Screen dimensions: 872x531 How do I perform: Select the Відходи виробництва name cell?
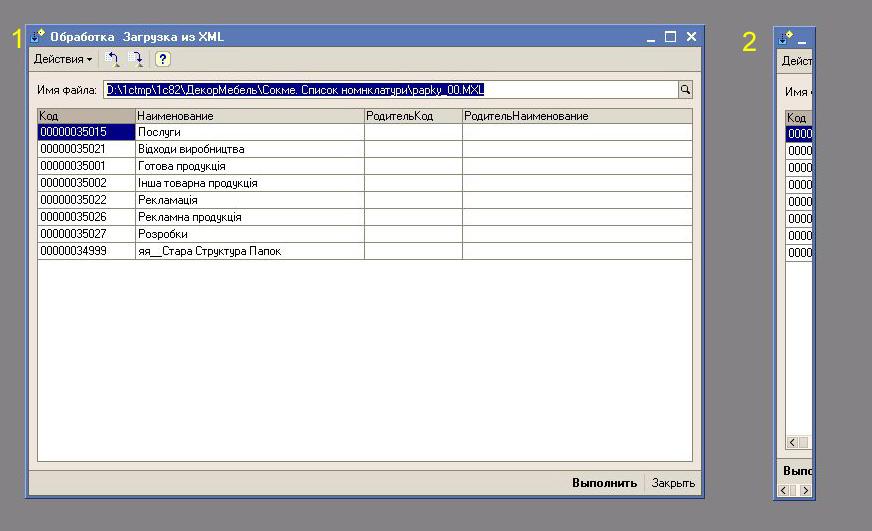coord(250,149)
